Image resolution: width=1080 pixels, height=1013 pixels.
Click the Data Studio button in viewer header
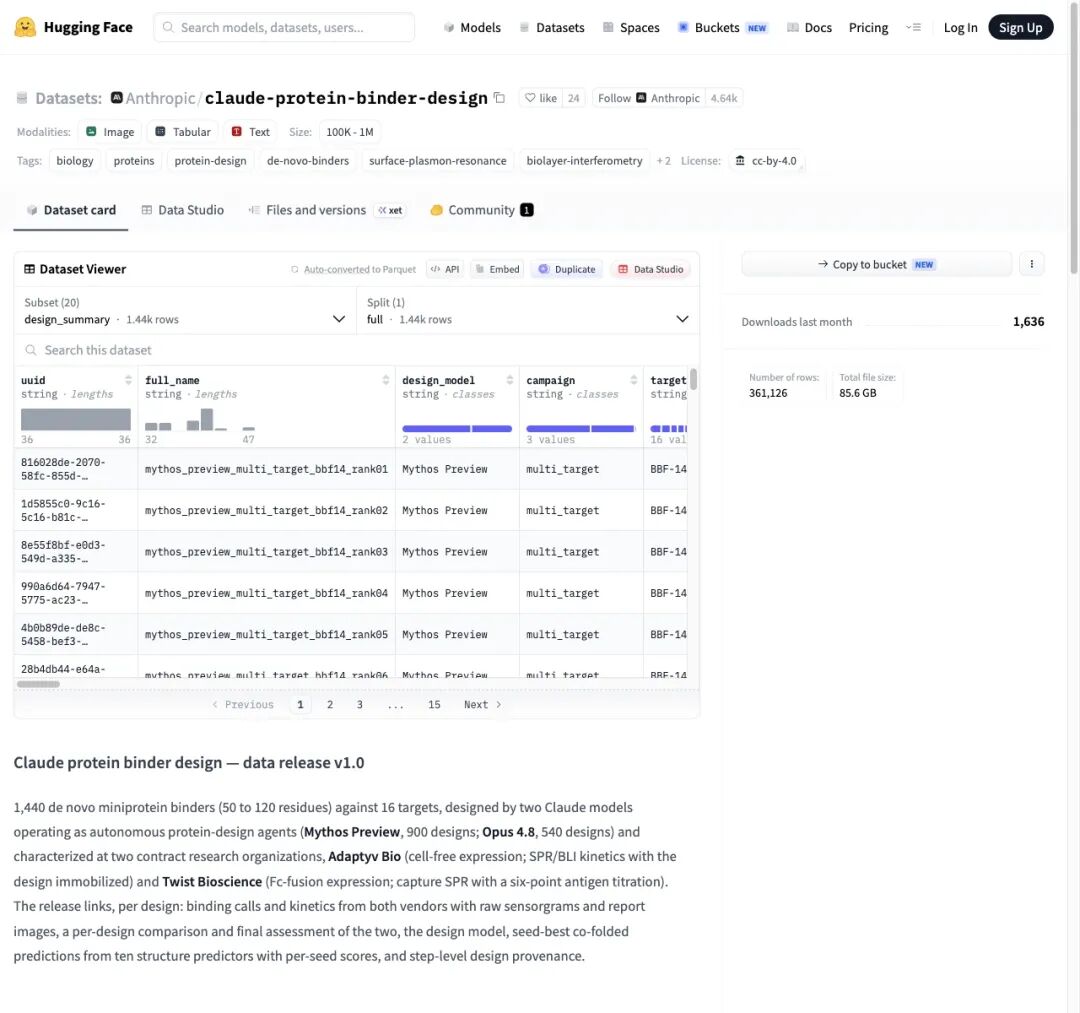pos(651,269)
